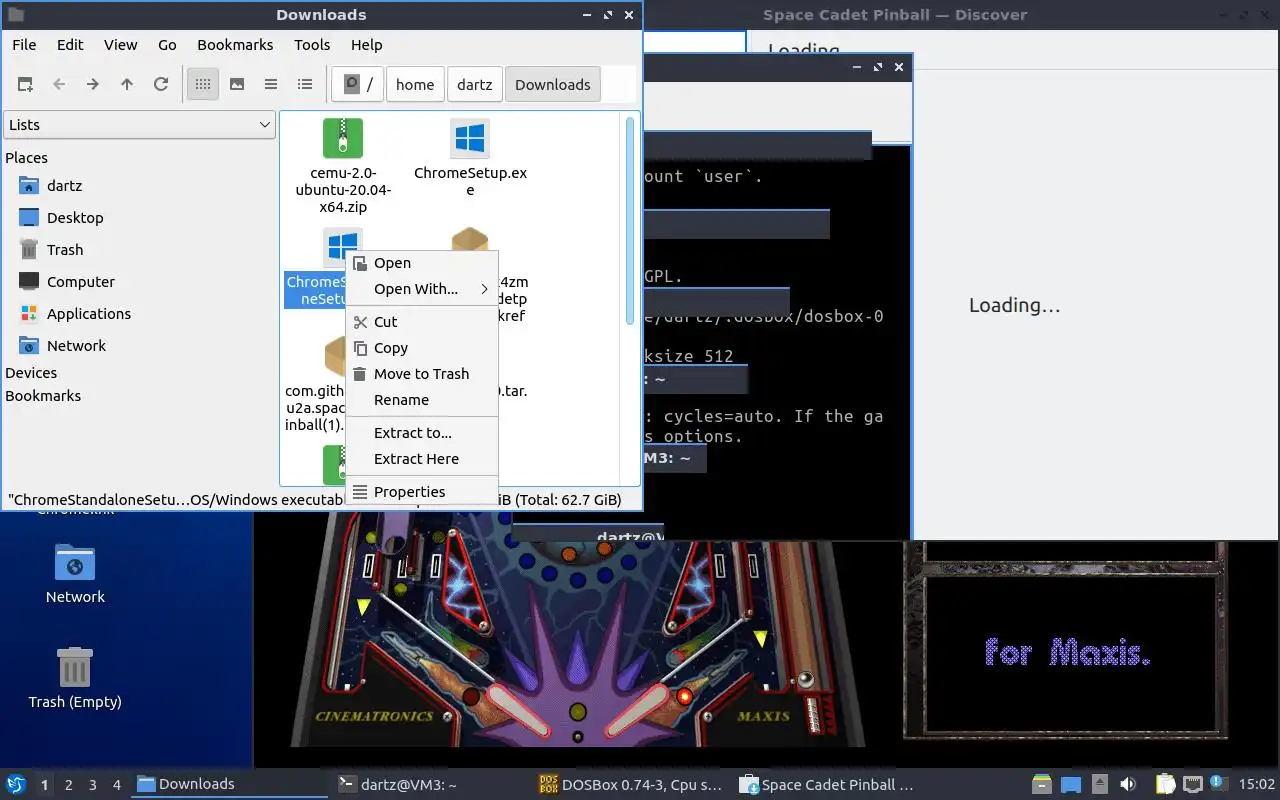This screenshot has width=1280, height=800.
Task: Select the ChromeSetup.exe file icon
Action: tap(470, 139)
